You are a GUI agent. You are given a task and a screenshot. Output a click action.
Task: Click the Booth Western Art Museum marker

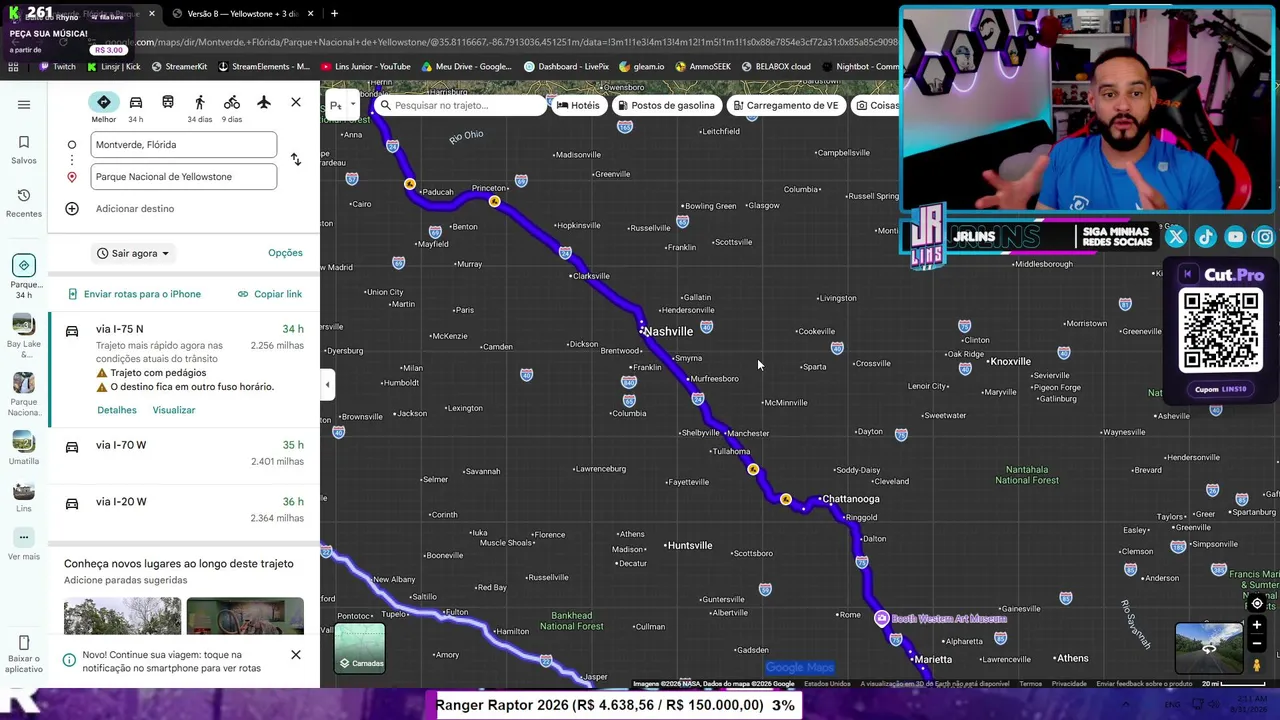pyautogui.click(x=881, y=619)
